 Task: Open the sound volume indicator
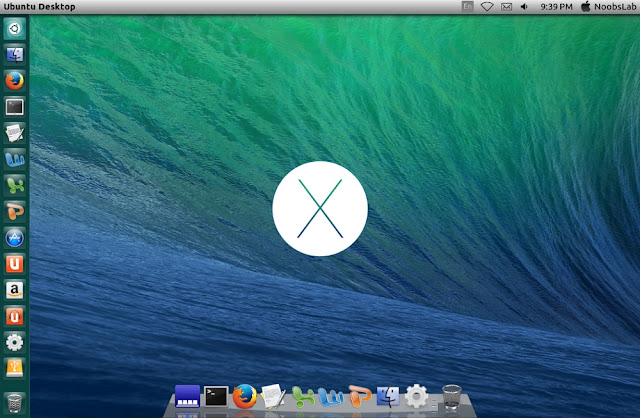[x=524, y=7]
